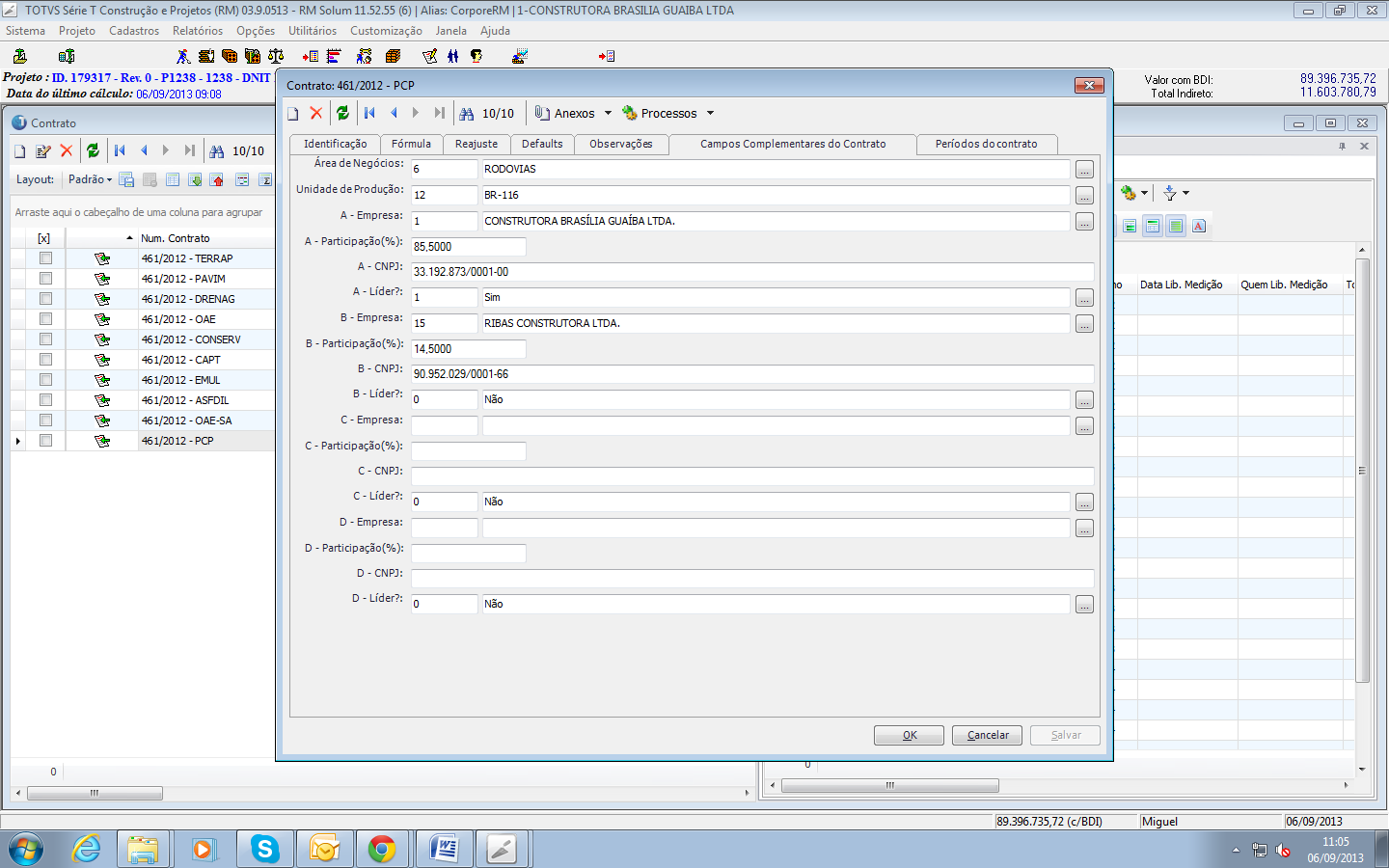Click save layout icon next to Padrão
1389x868 pixels.
(126, 179)
